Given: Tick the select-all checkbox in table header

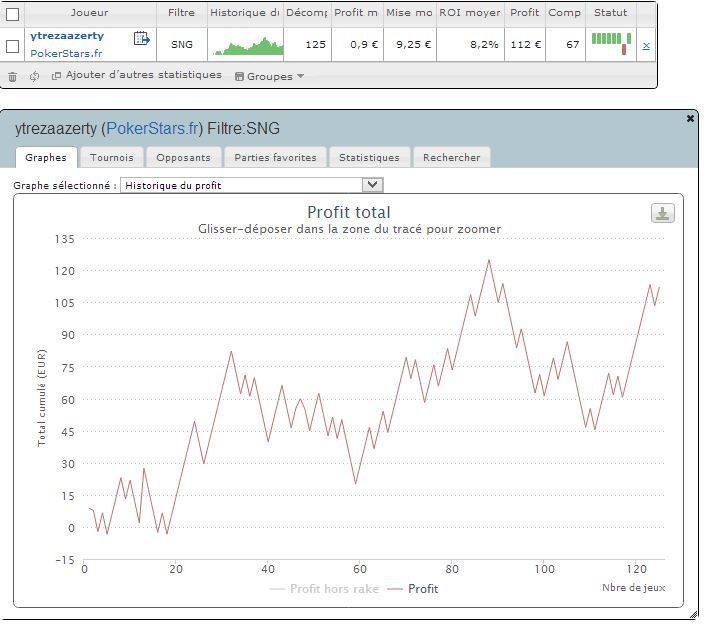Looking at the screenshot, I should click(x=13, y=14).
